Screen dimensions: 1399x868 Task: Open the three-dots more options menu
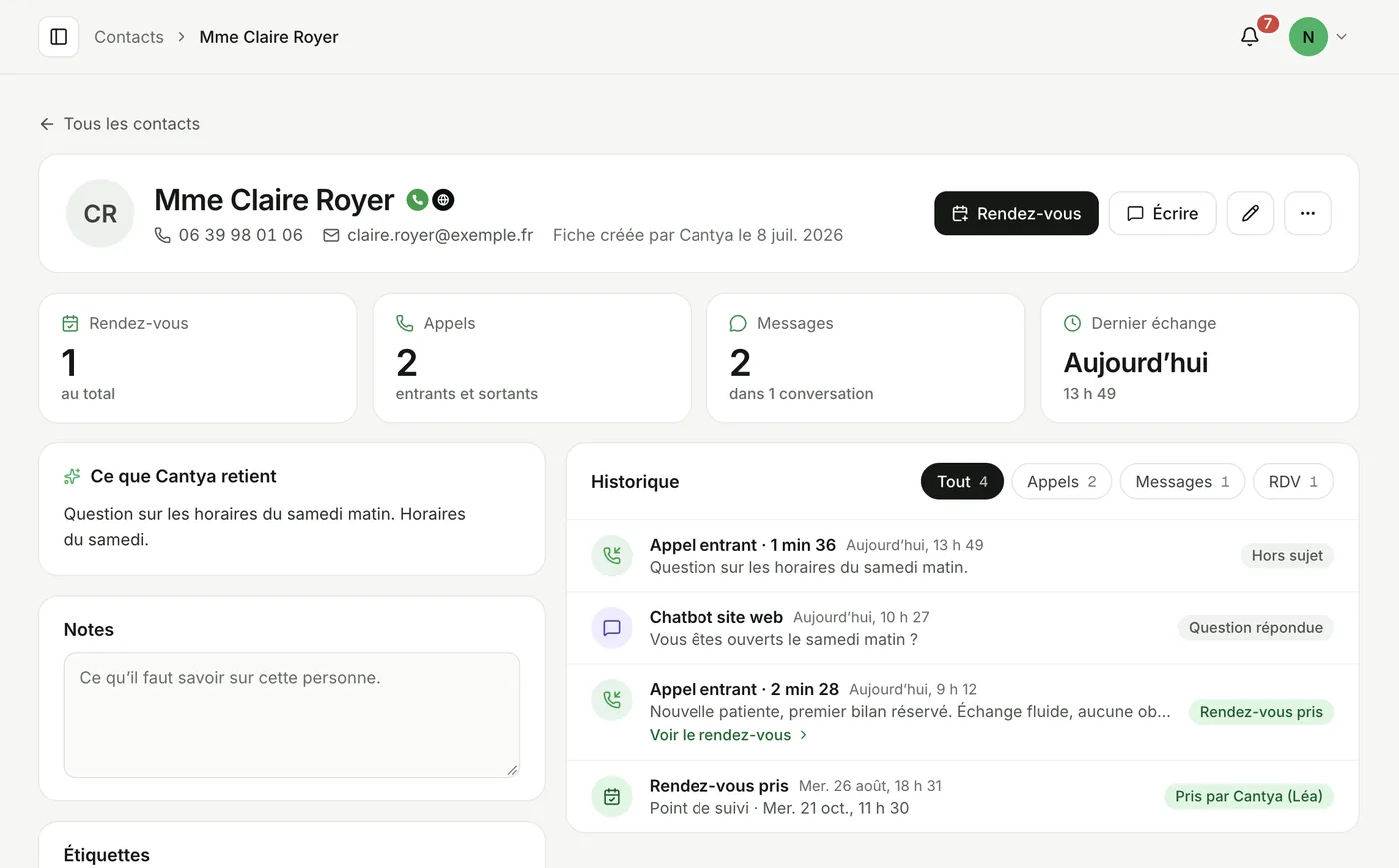[1307, 213]
